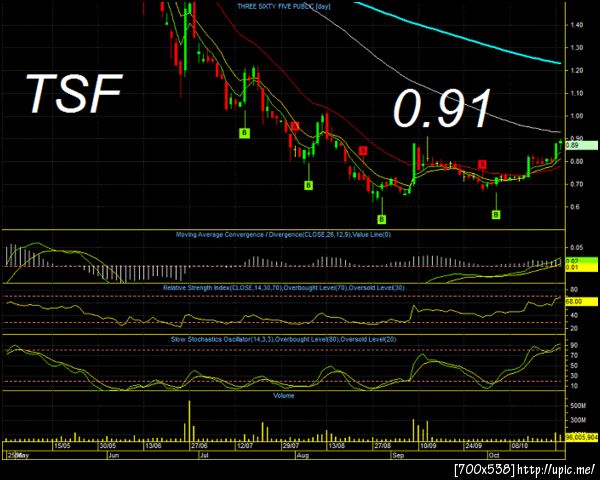This screenshot has width=600, height=480.
Task: Click the 1.00 price axis label
Action: (x=577, y=116)
